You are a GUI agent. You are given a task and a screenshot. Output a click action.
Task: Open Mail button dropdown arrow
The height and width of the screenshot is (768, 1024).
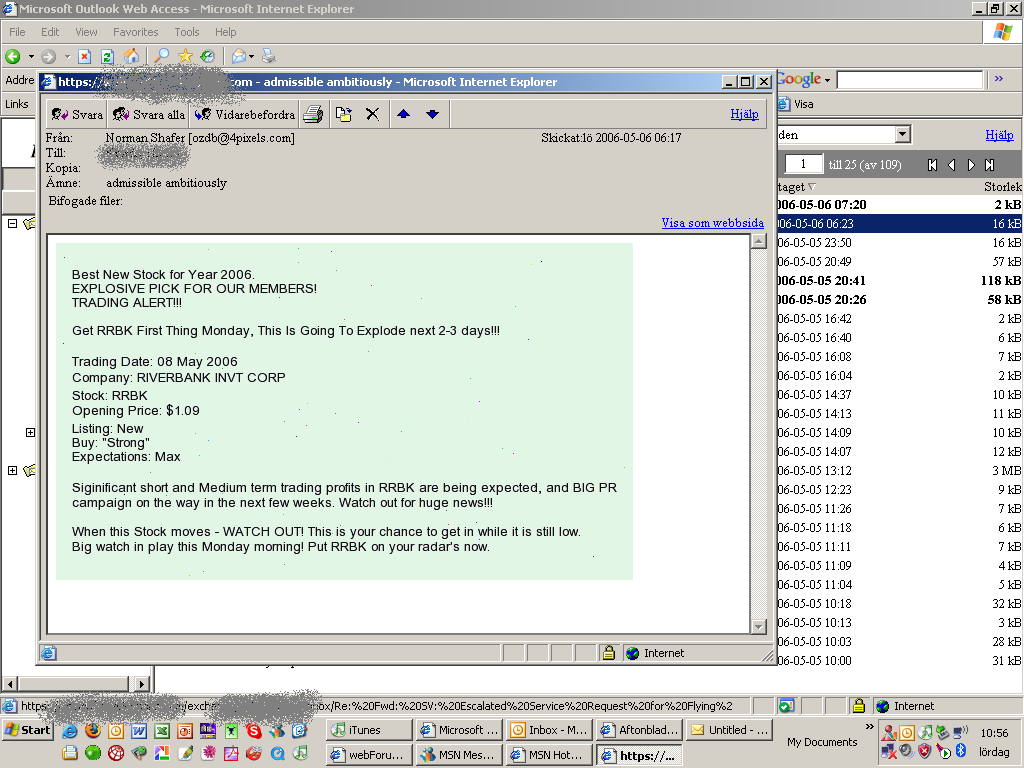coord(251,57)
